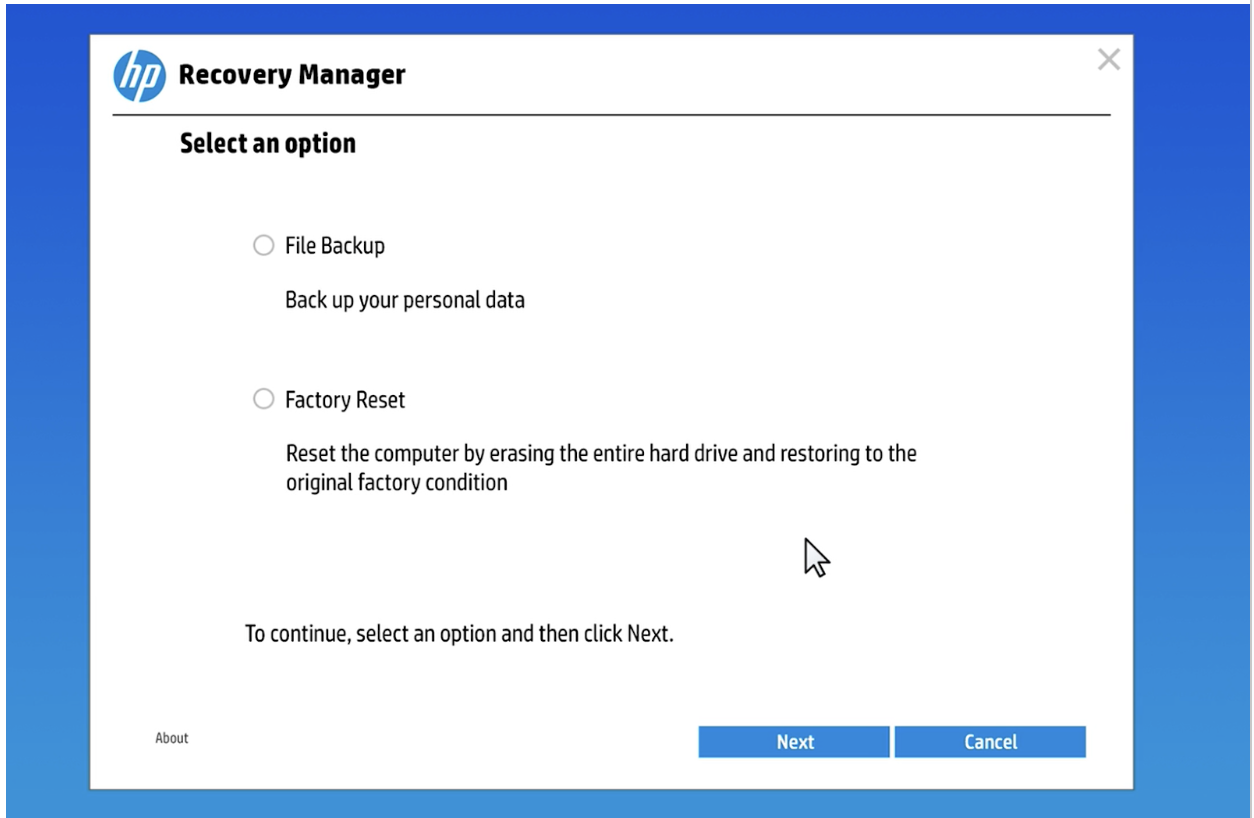1254x818 pixels.
Task: Click the circular HP emblem in the header
Action: [x=138, y=73]
